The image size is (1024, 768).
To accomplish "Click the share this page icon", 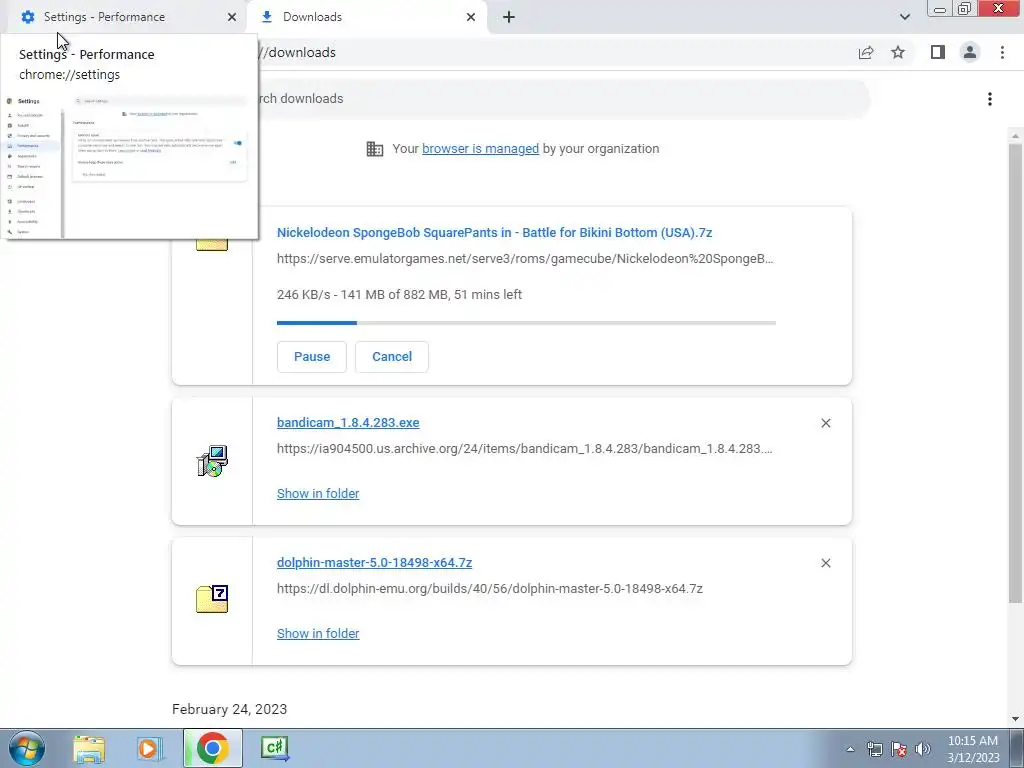I will (866, 52).
